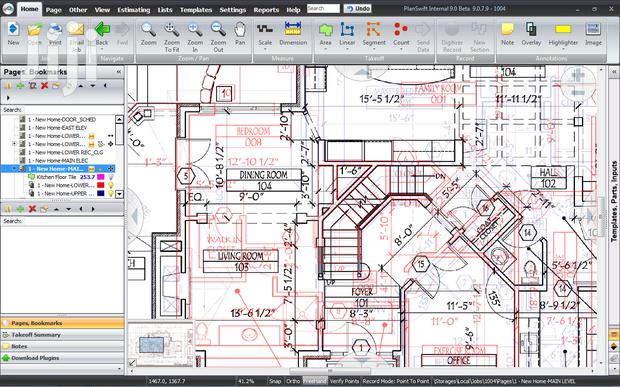620x387 pixels.
Task: Open the Area tool dropdown arrow
Action: [325, 49]
